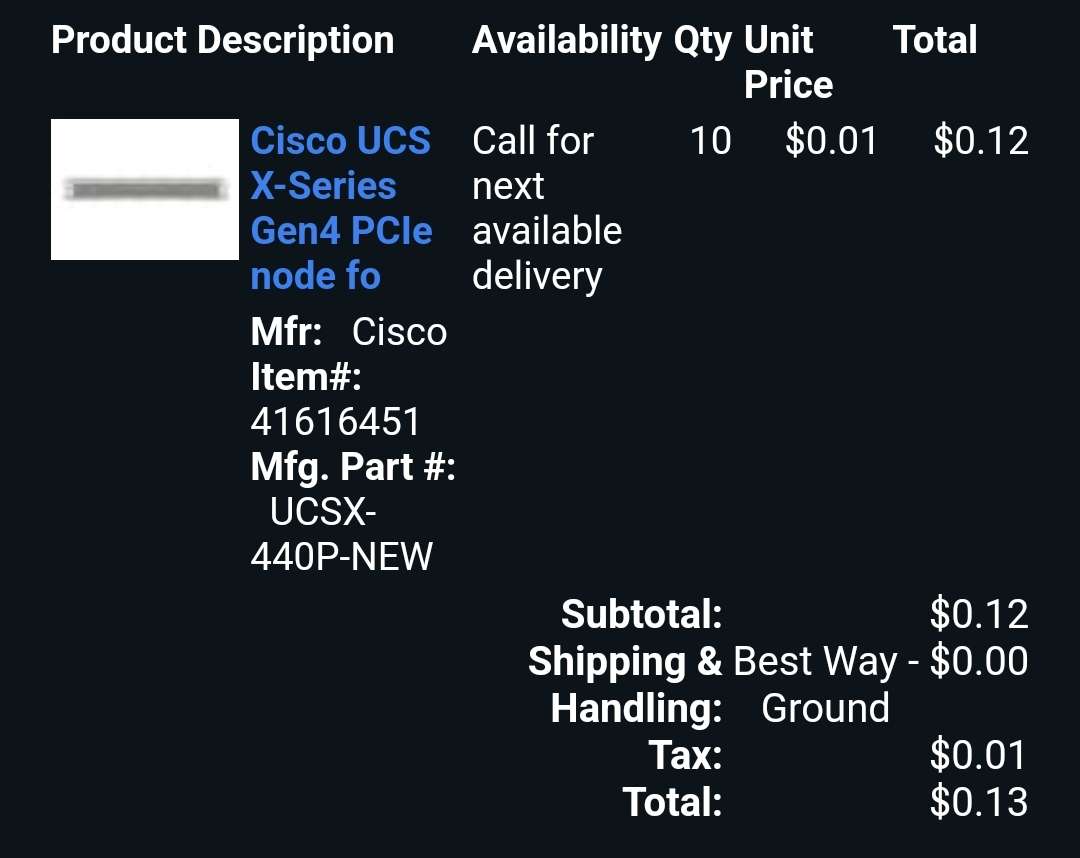1080x858 pixels.
Task: Select the manufacturer name Cisco
Action: [x=399, y=332]
